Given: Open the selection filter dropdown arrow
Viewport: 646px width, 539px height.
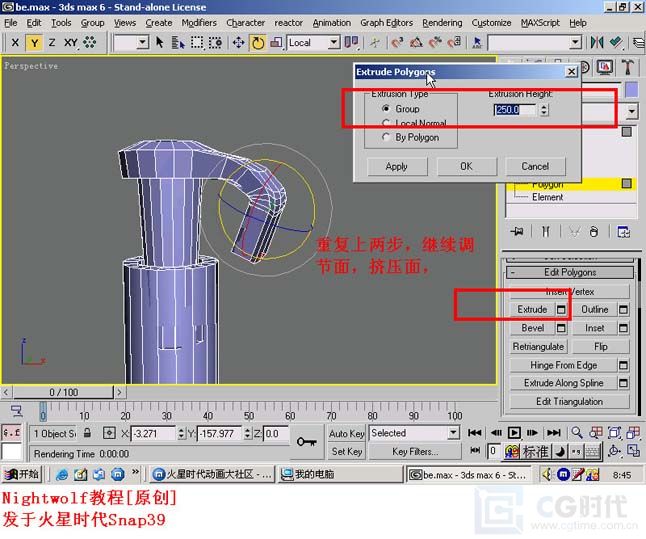Looking at the screenshot, I should click(143, 42).
